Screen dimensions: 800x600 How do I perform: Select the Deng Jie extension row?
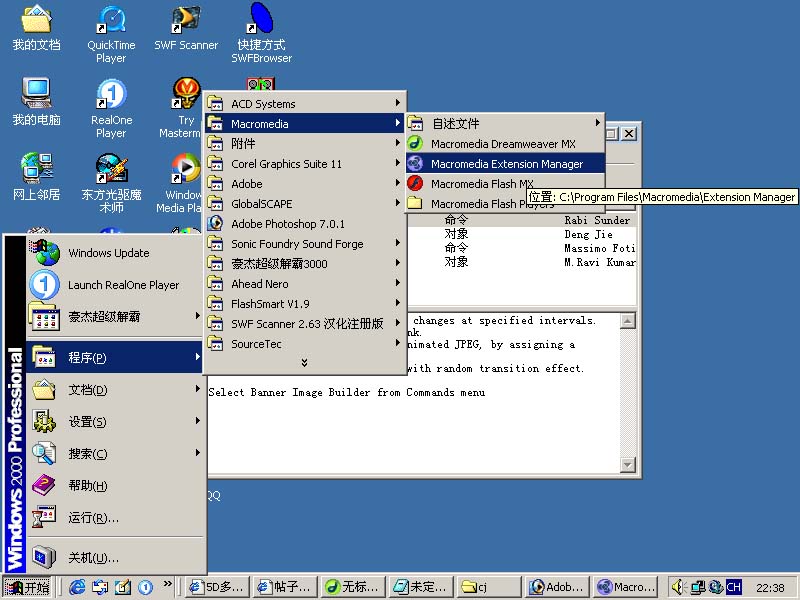[x=522, y=234]
